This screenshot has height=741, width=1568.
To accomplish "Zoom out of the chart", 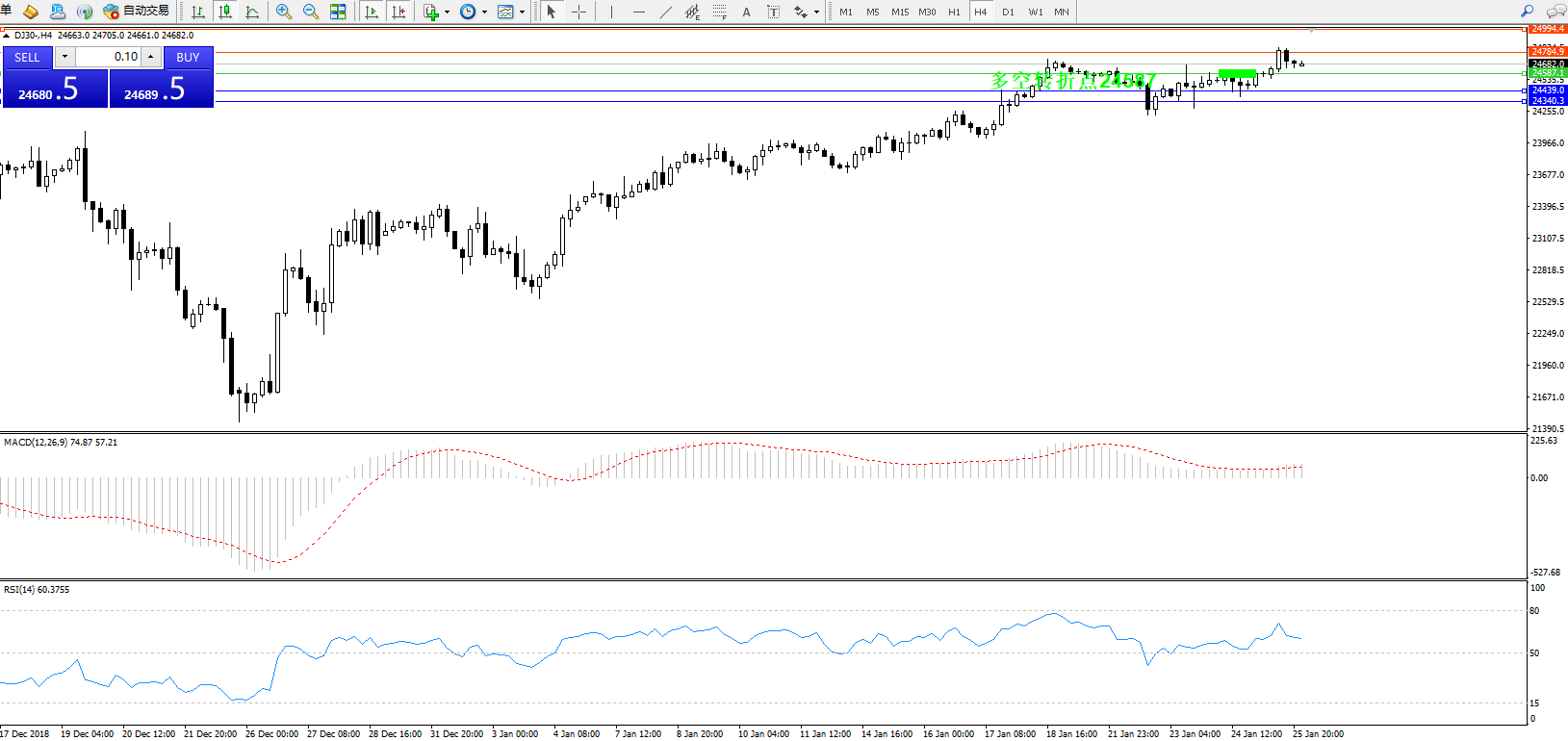I will [311, 12].
